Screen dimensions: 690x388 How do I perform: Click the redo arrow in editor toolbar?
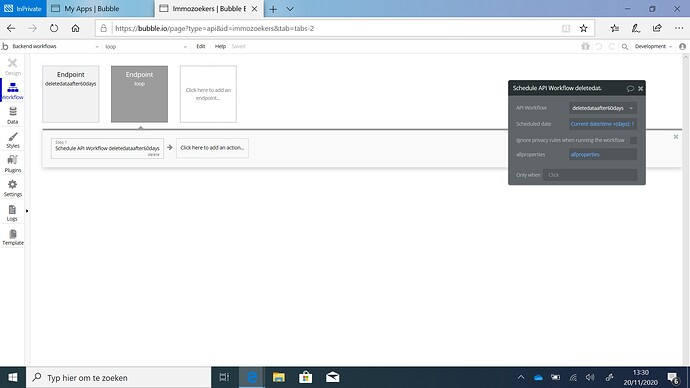[612, 46]
